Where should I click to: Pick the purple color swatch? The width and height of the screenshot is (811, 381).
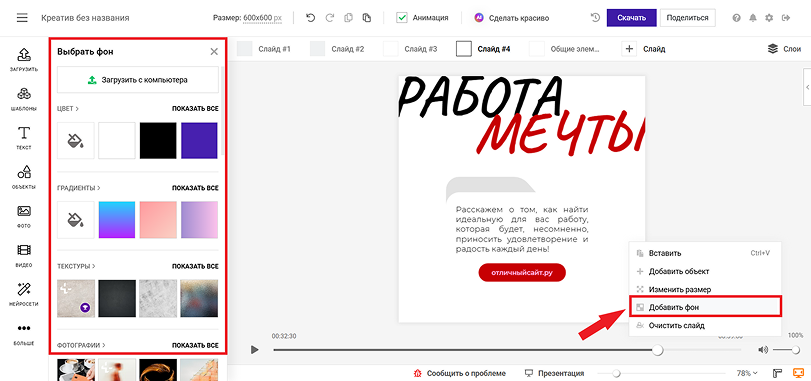coord(199,141)
